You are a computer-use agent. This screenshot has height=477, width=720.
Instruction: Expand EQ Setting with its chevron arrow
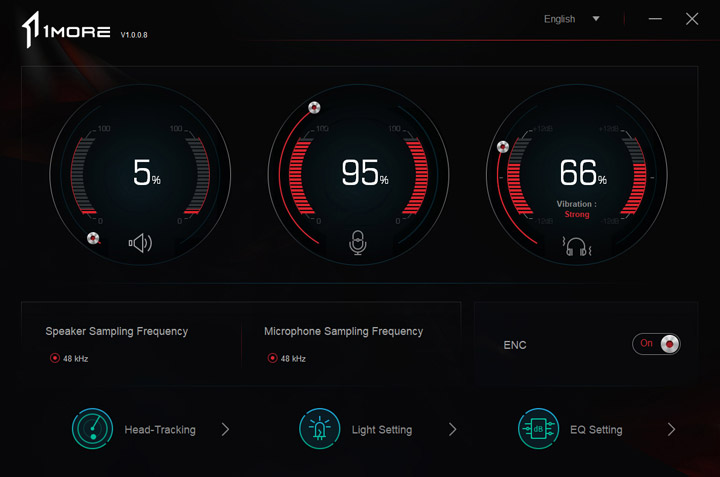[671, 429]
